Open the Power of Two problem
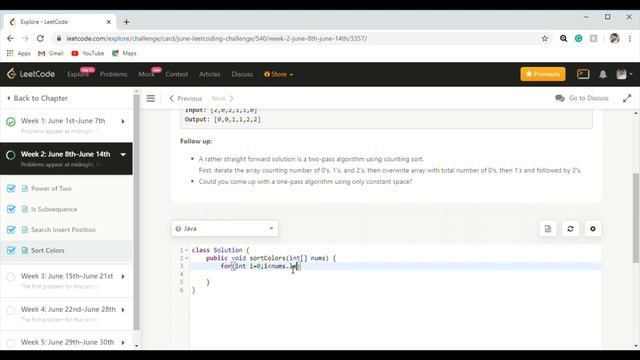640x360 pixels. [51, 189]
